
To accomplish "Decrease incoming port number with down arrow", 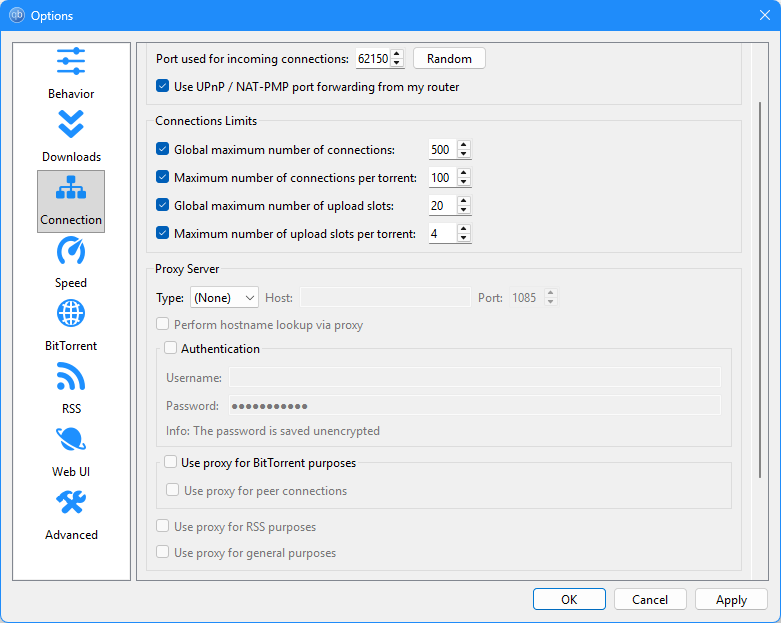I will [396, 63].
